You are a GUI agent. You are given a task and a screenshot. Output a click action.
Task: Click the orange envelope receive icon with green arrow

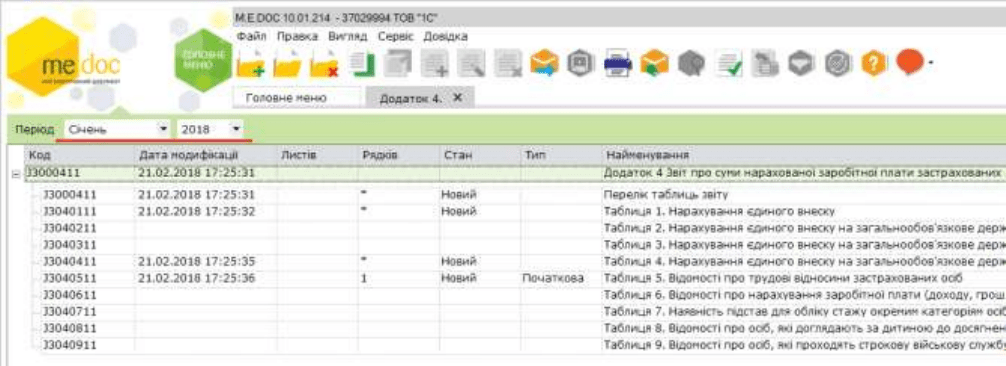coord(654,64)
